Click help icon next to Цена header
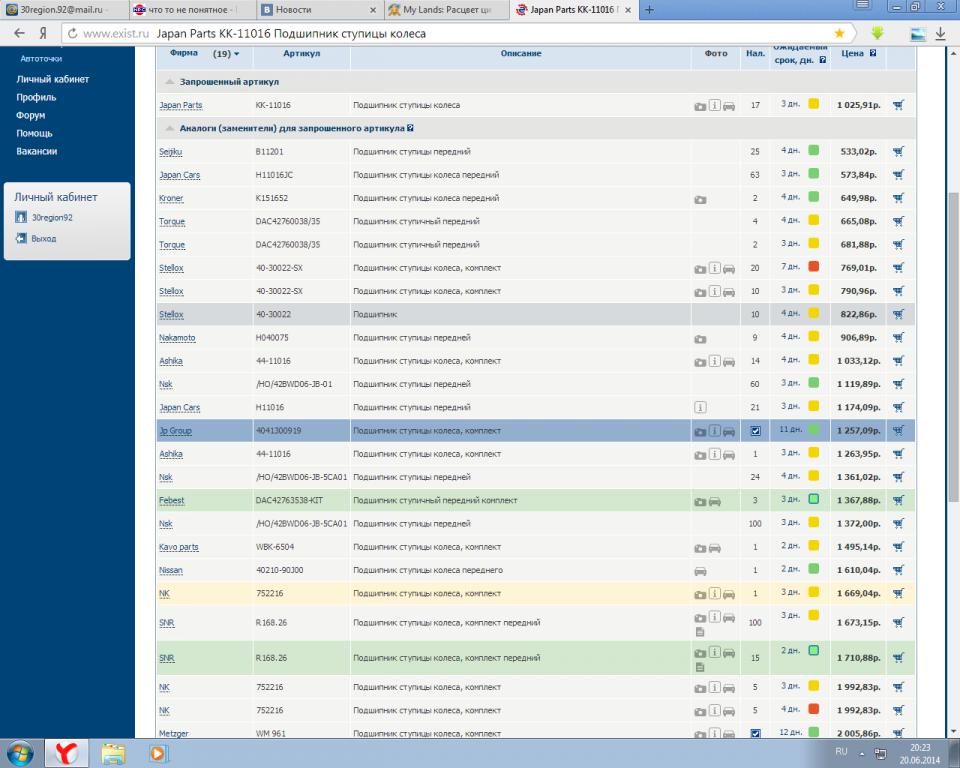Screen dimensions: 960x768 coord(872,53)
